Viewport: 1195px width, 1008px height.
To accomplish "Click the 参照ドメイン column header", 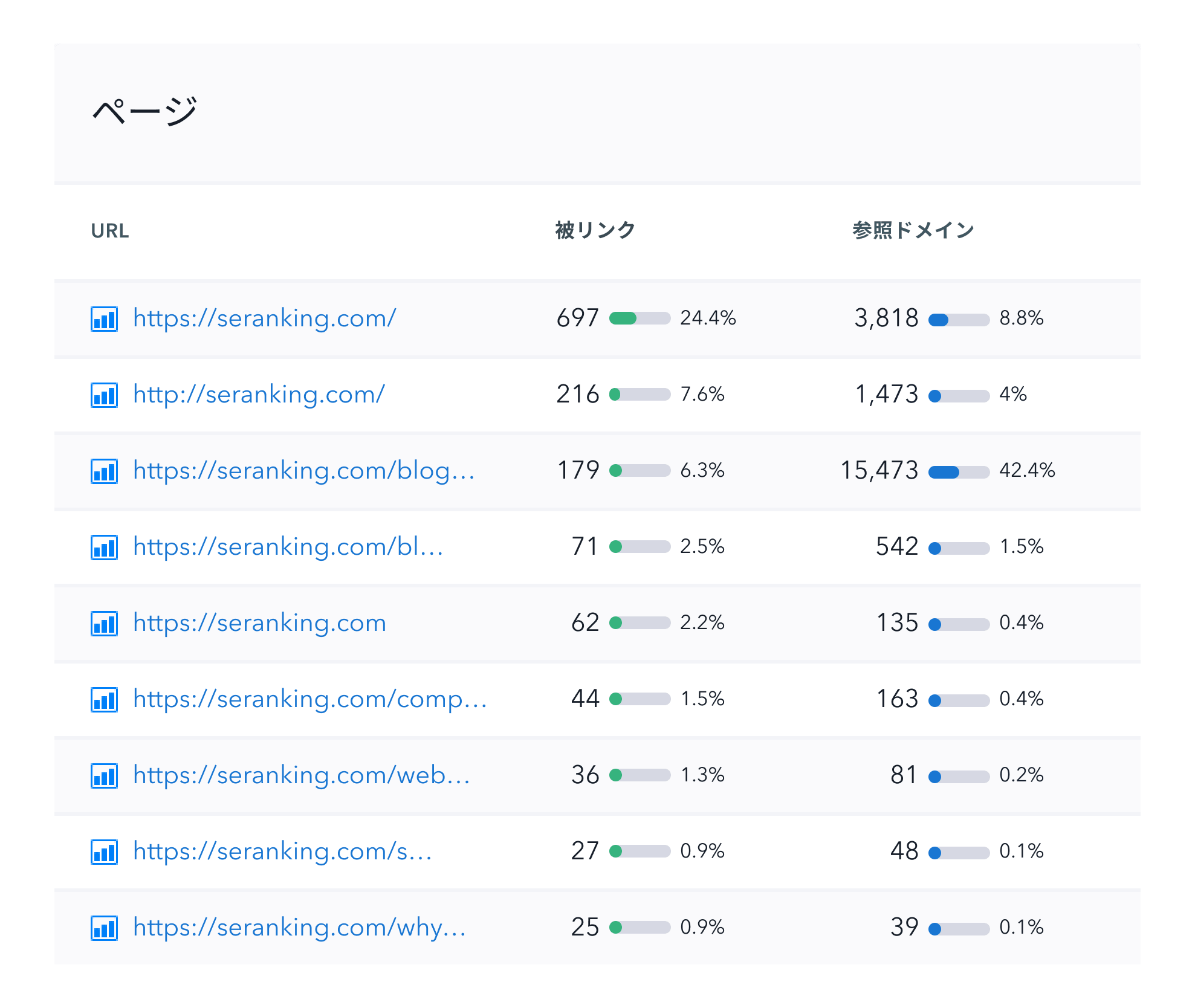I will click(913, 230).
